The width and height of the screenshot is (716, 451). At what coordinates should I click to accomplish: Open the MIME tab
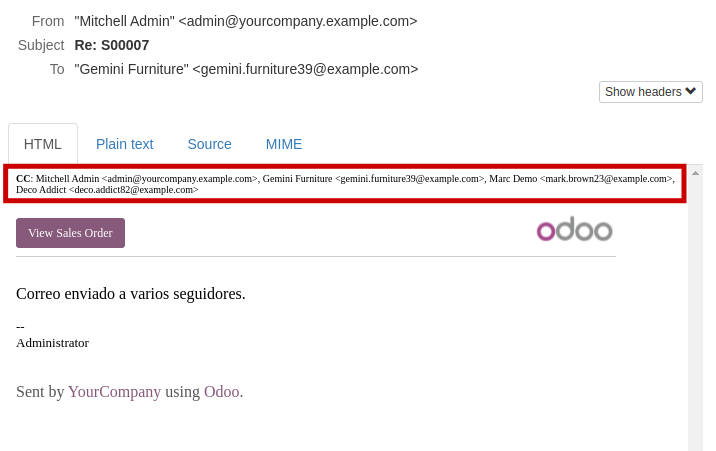284,144
